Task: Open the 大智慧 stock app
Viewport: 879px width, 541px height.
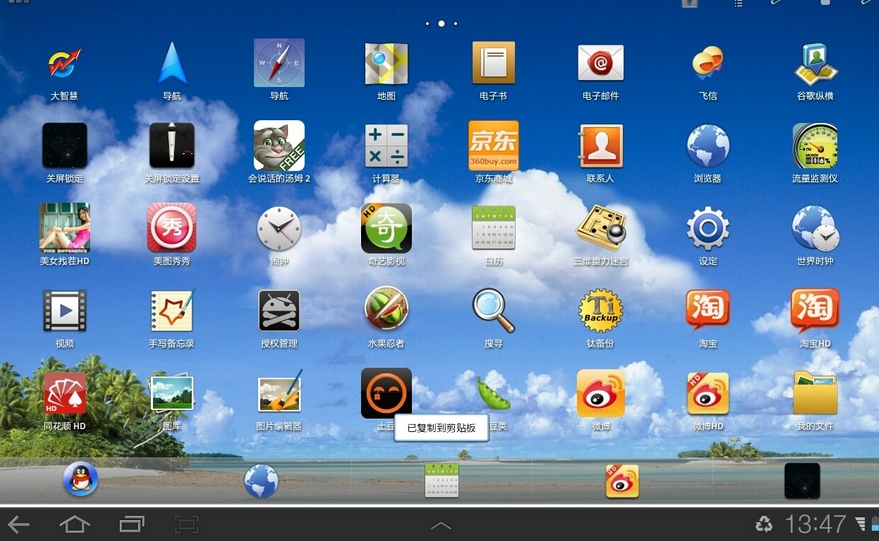Action: 64,63
